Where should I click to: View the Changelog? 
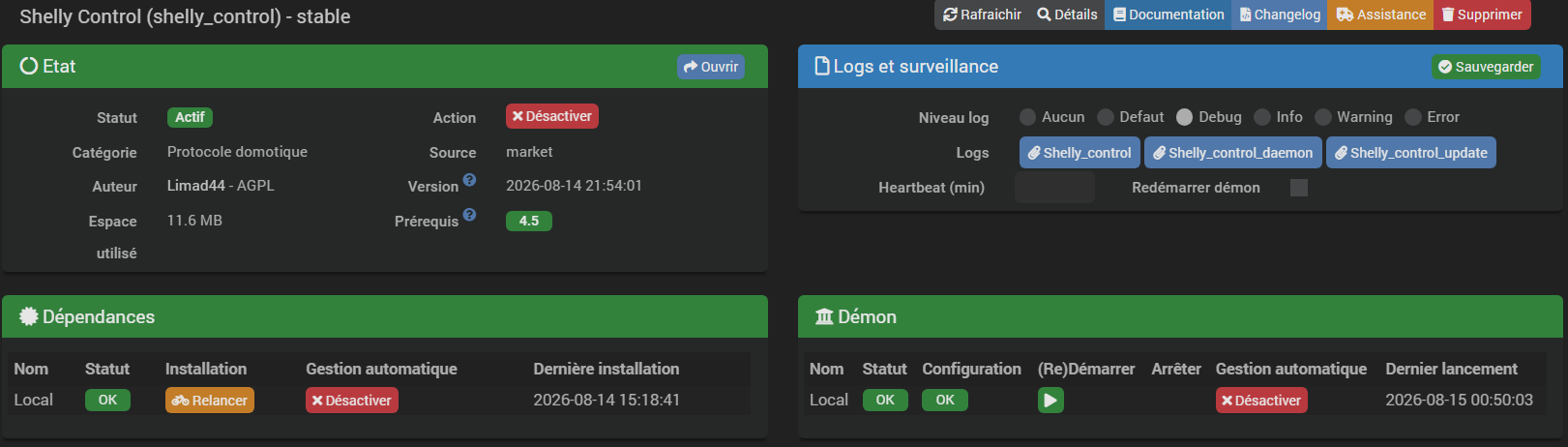1280,15
